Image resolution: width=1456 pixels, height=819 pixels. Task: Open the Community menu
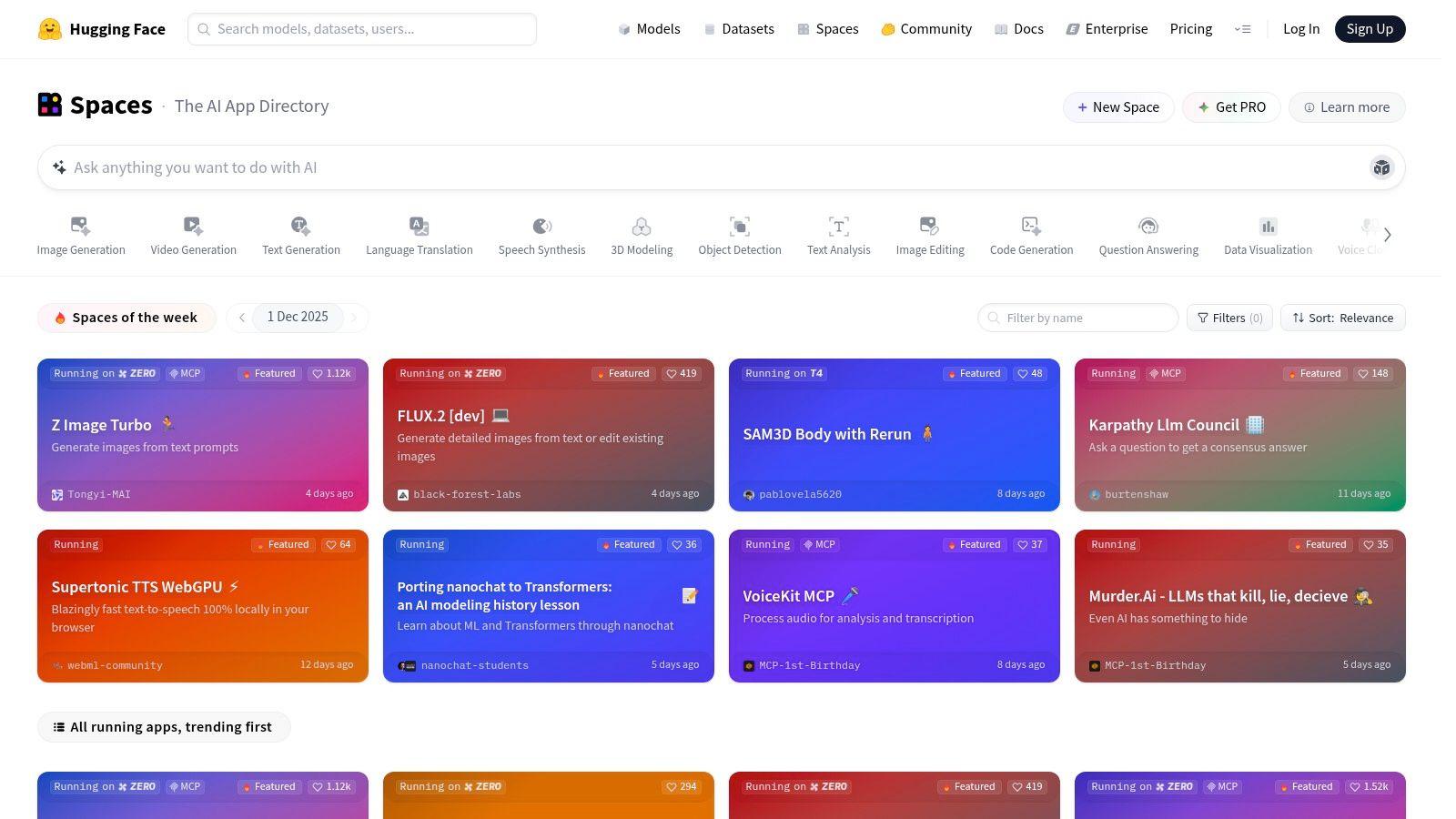pos(926,29)
